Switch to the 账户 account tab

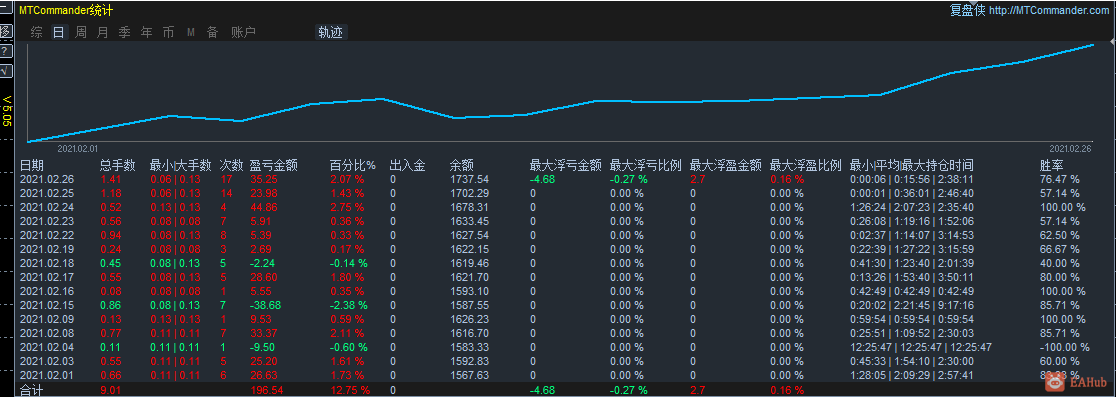point(243,32)
